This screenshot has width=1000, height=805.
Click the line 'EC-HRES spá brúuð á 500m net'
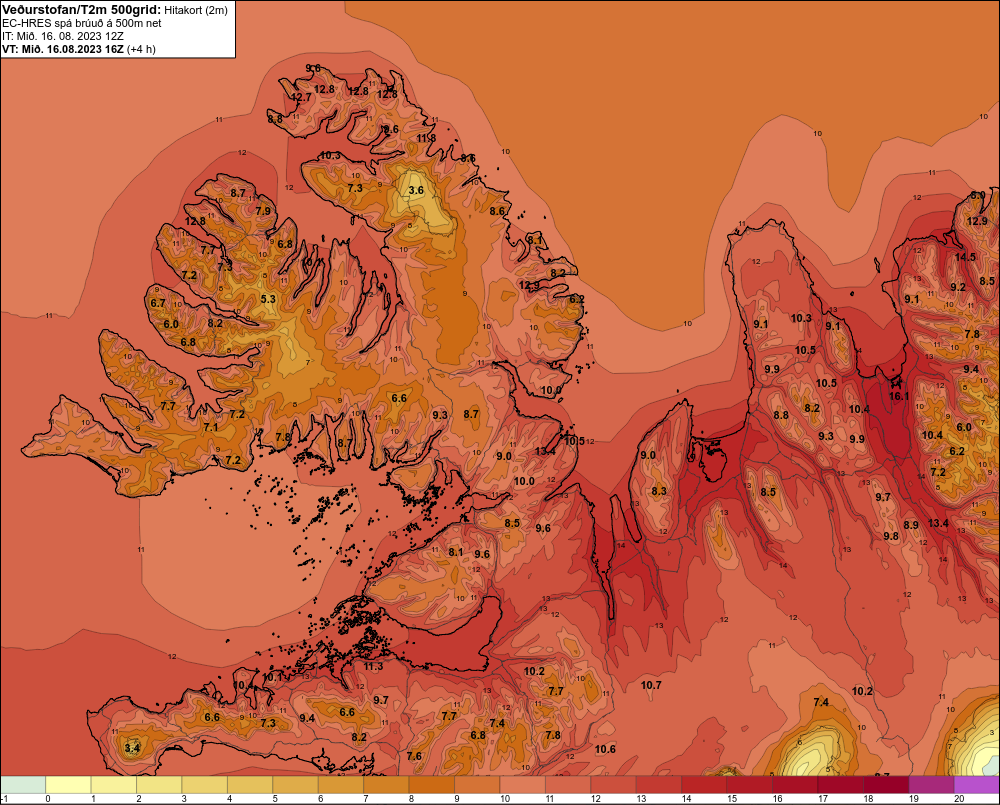click(x=82, y=23)
